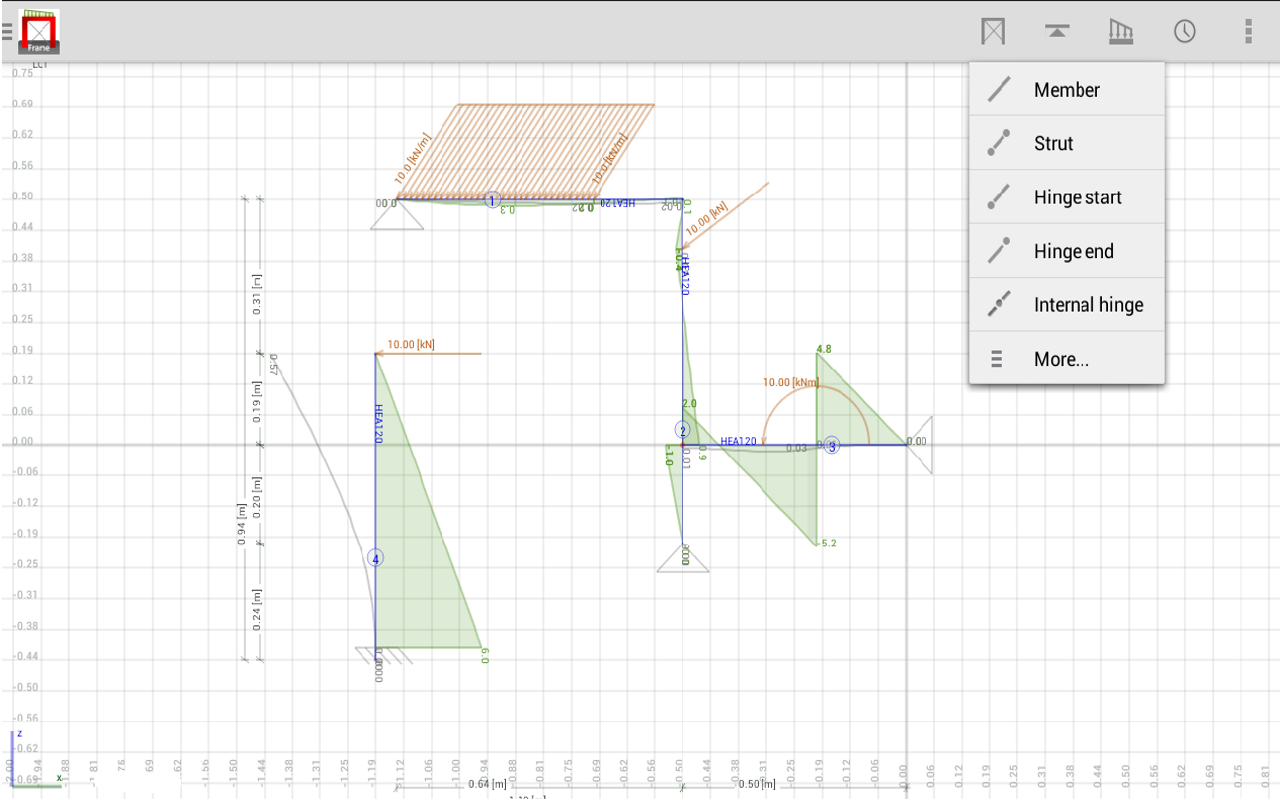Screen dimensions: 1280x800
Task: Open the More... submenu entry
Action: [x=1062, y=358]
